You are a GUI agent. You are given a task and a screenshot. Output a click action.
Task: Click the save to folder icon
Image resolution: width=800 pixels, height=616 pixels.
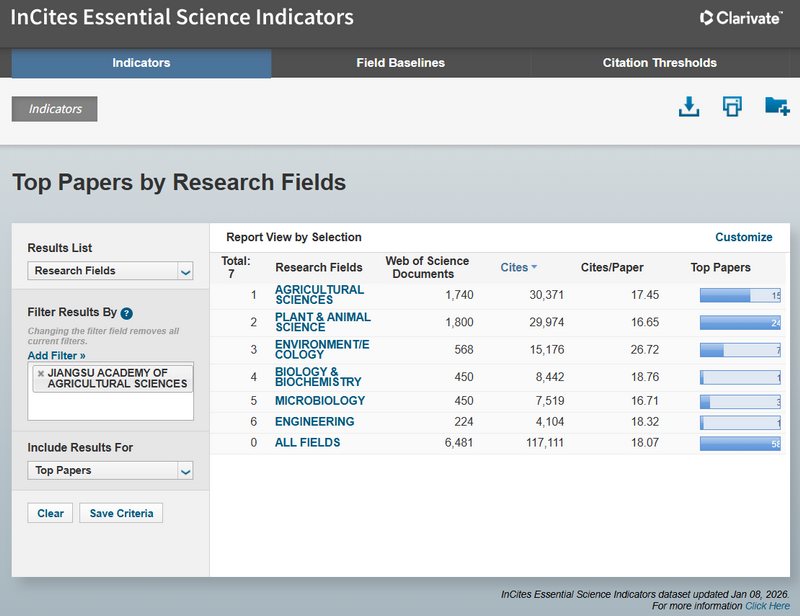pyautogui.click(x=777, y=107)
